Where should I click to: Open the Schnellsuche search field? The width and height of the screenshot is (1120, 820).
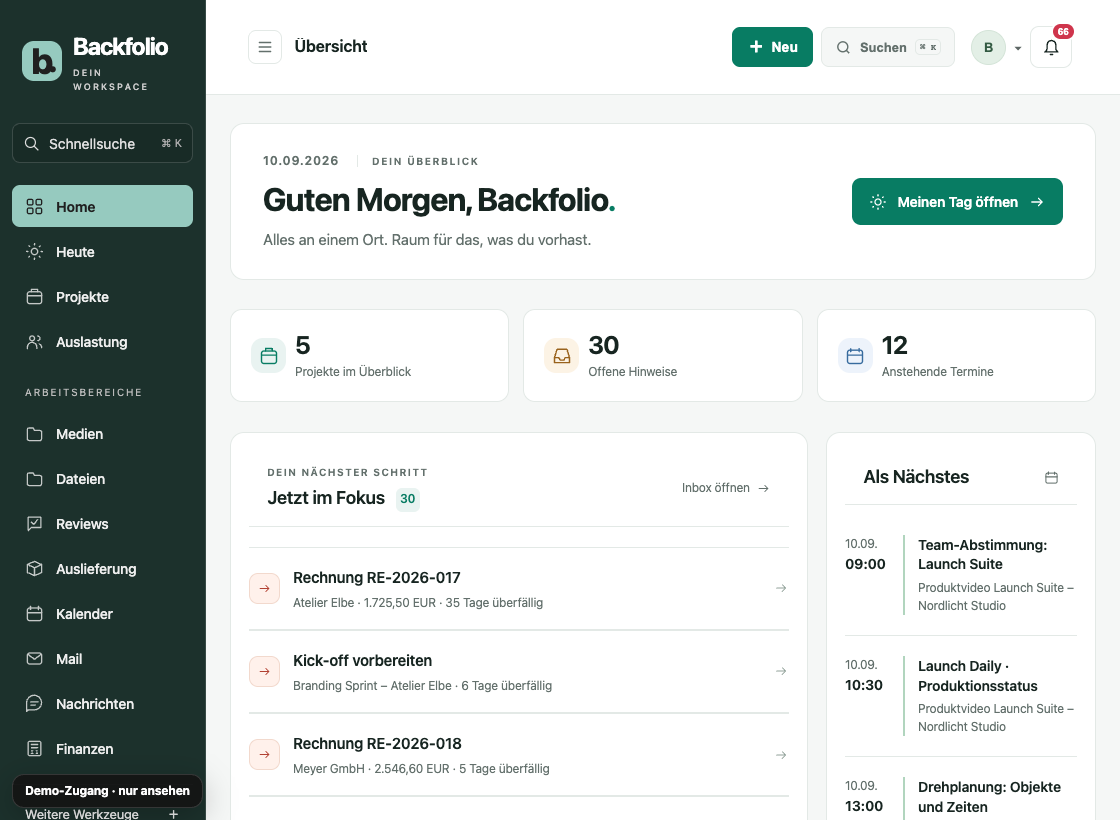[102, 144]
